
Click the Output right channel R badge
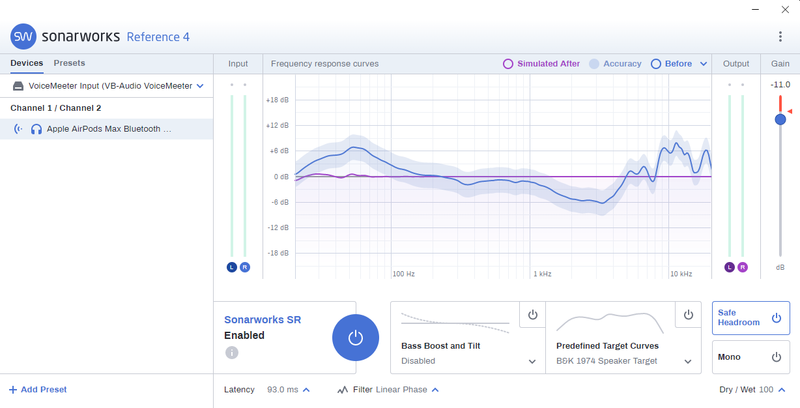click(742, 267)
